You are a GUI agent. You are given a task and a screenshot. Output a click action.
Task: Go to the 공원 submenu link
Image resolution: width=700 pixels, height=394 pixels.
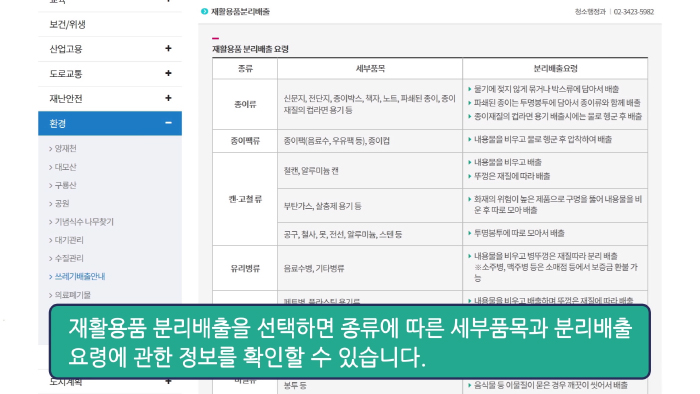pyautogui.click(x=62, y=203)
